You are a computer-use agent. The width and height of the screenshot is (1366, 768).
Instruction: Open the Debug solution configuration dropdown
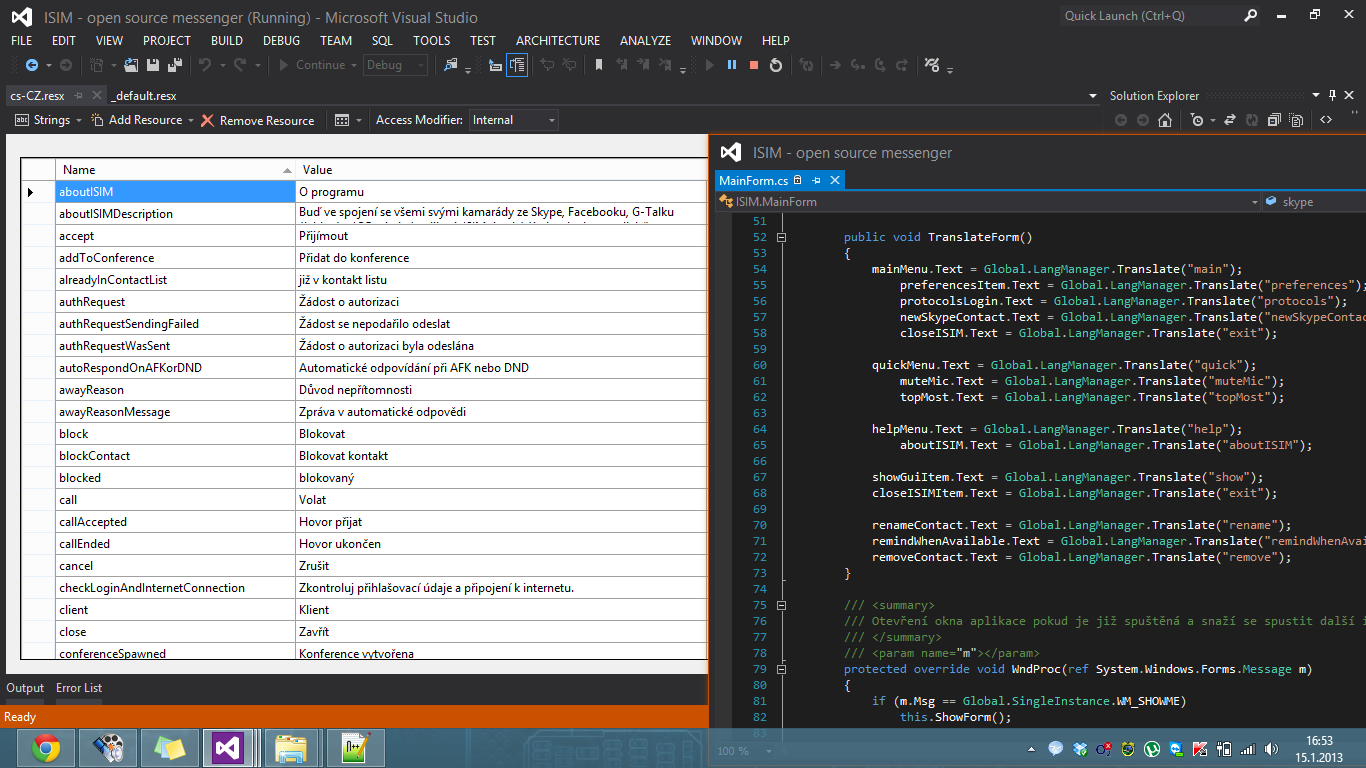(395, 65)
